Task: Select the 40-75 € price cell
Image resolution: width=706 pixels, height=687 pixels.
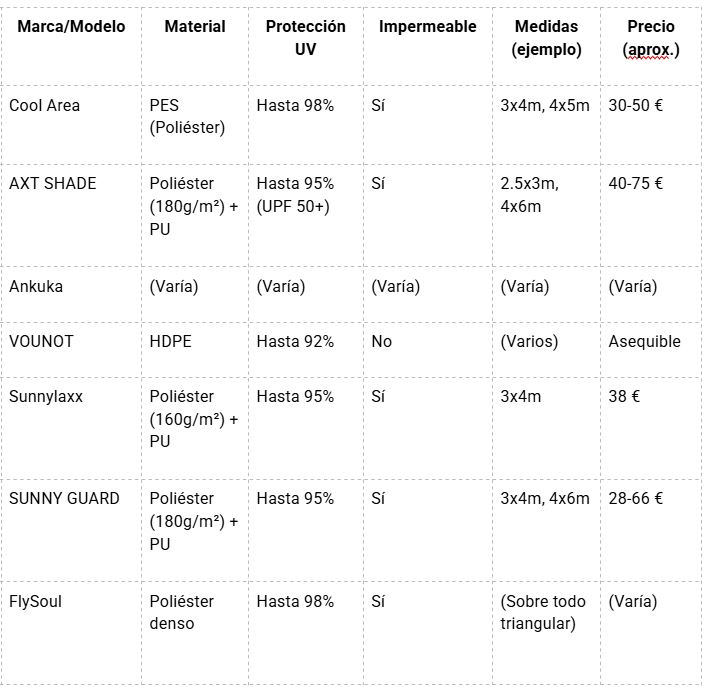Action: [636, 183]
